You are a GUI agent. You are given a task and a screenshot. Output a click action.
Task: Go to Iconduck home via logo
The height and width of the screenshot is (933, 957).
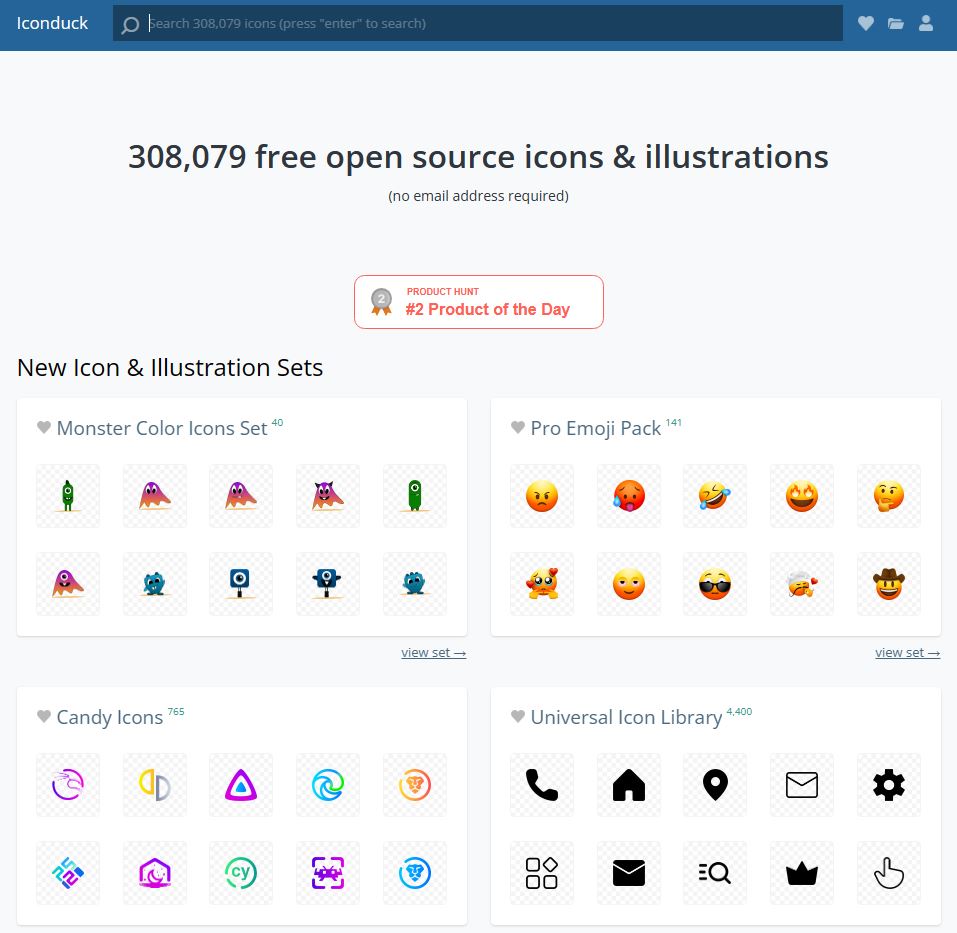52,23
